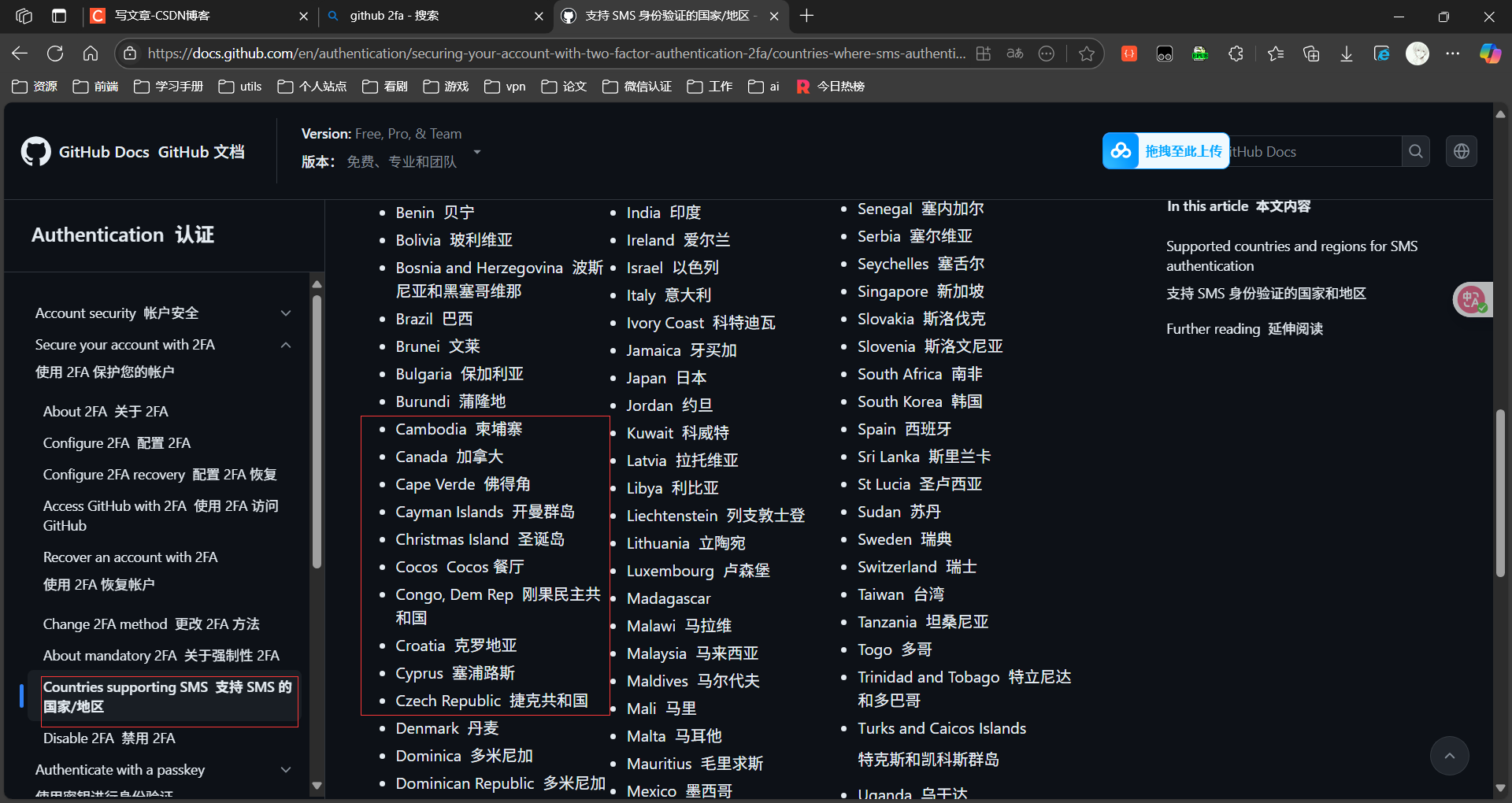
Task: Open the 今日热榜 bookmark
Action: click(831, 87)
